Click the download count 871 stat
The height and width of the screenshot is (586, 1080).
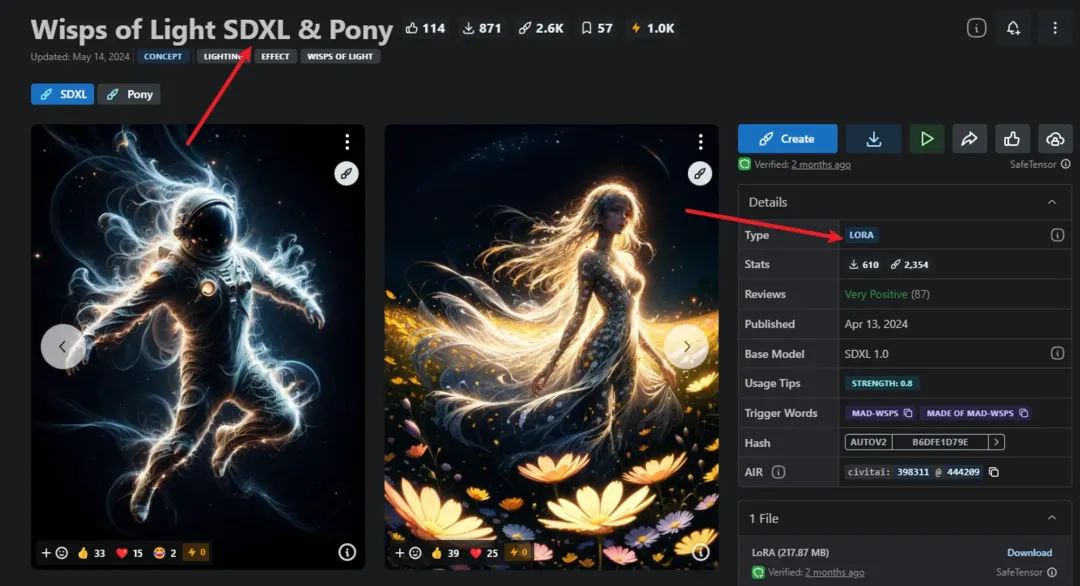point(481,28)
